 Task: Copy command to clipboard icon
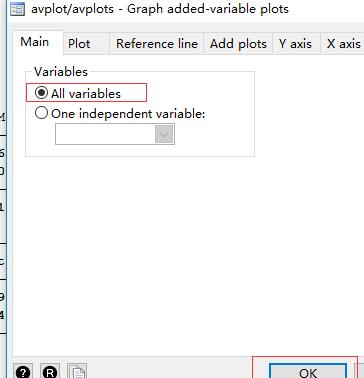[x=77, y=372]
